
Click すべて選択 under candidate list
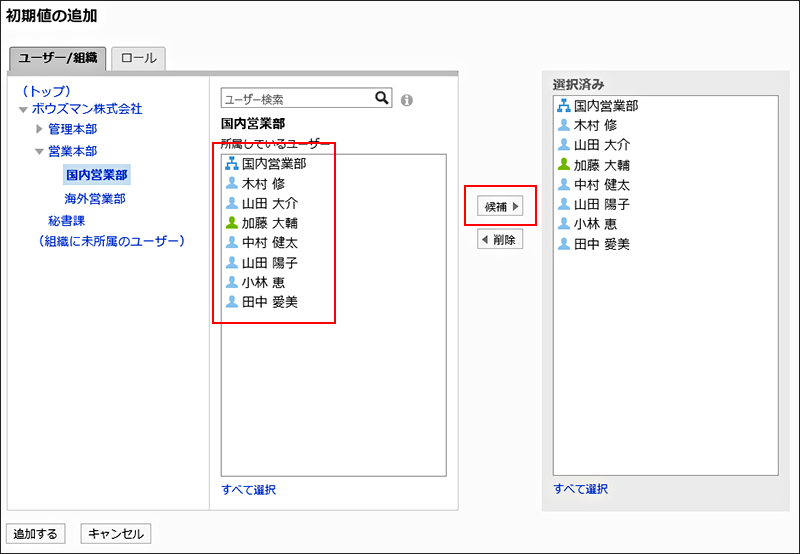pyautogui.click(x=248, y=490)
